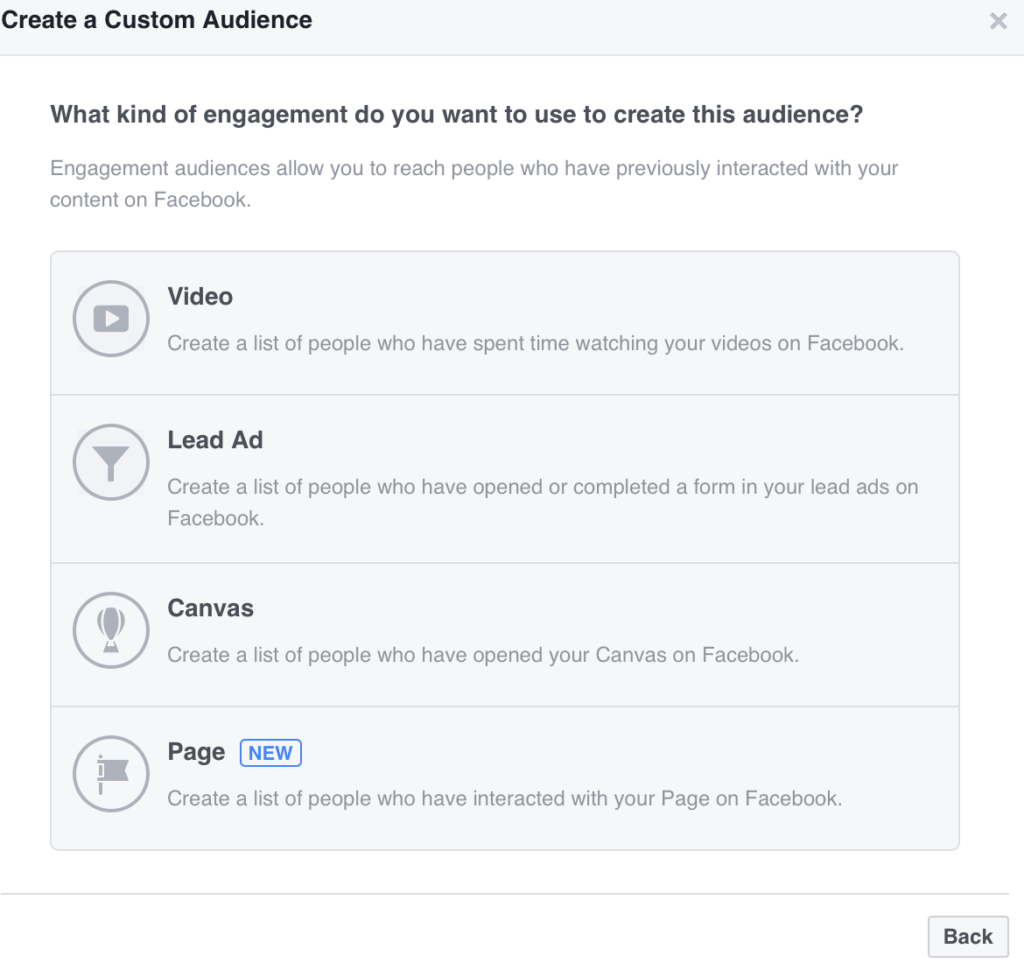The height and width of the screenshot is (970, 1024).
Task: Click the description about opened your Canvas
Action: click(483, 655)
